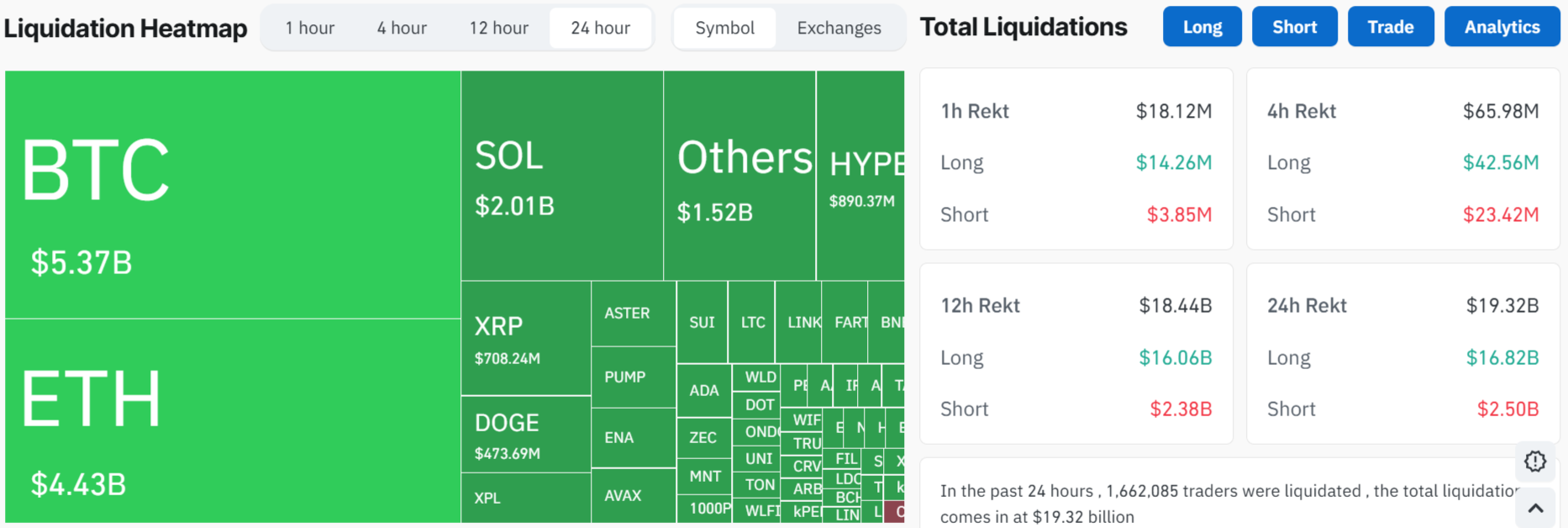Viewport: 1568px width, 528px height.
Task: Choose the 12 hour timeframe
Action: (498, 28)
